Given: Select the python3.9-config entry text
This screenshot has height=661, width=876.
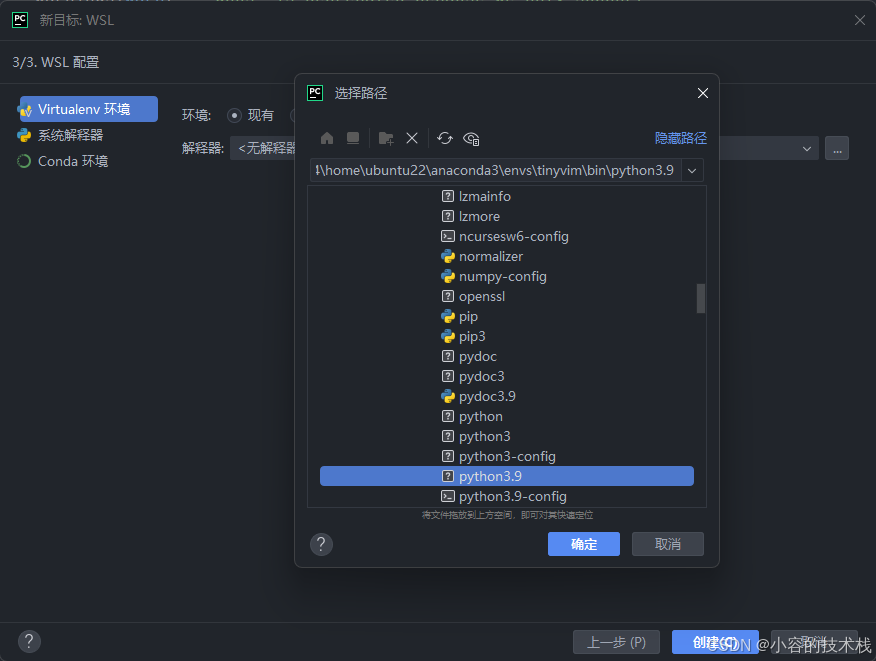Looking at the screenshot, I should click(512, 496).
